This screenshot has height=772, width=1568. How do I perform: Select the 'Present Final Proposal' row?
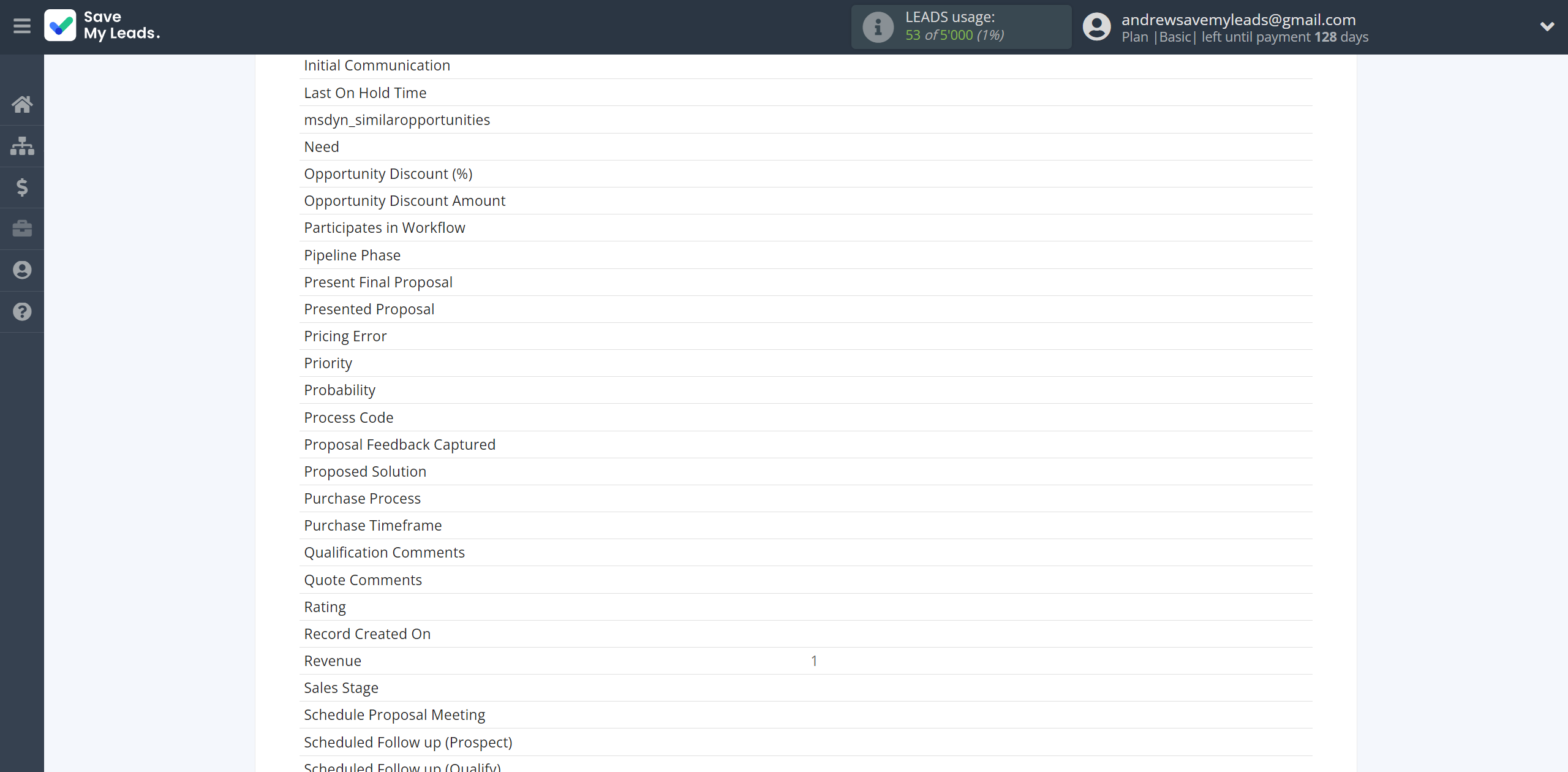[x=805, y=282]
